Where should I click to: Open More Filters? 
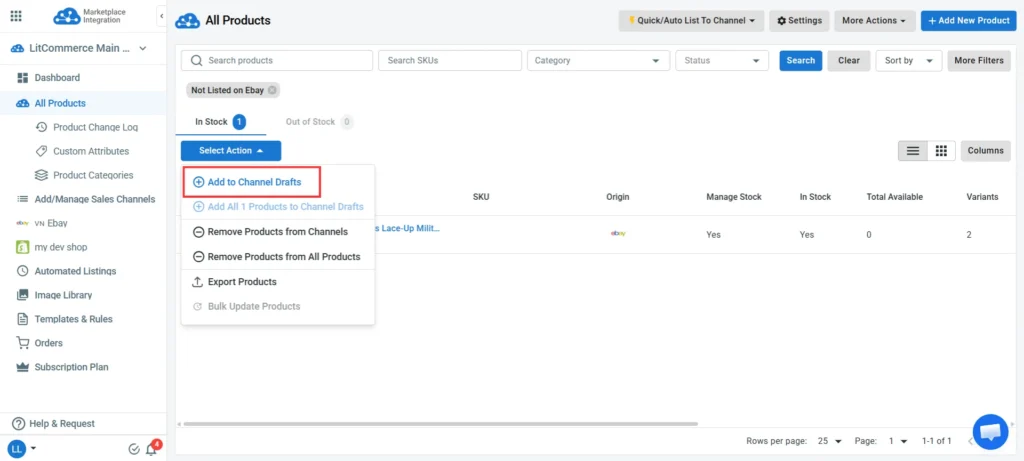click(979, 61)
